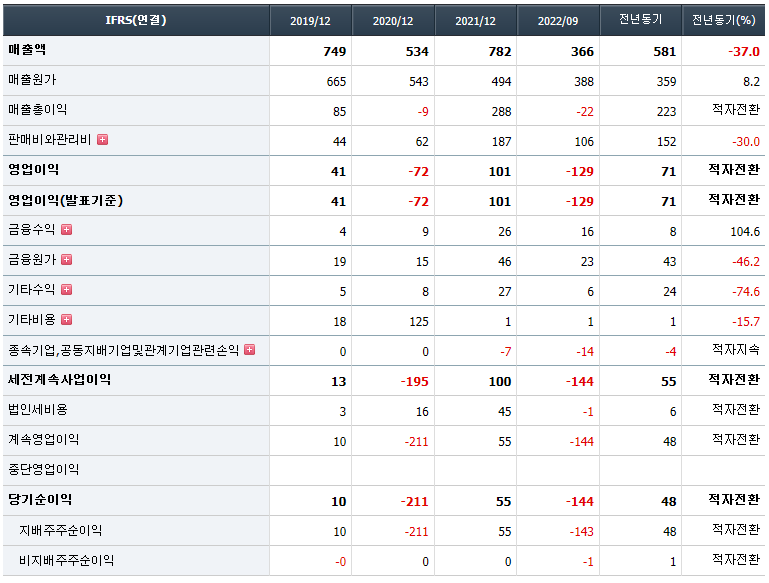Click the 금융수익 row label
The width and height of the screenshot is (769, 583).
[32, 229]
